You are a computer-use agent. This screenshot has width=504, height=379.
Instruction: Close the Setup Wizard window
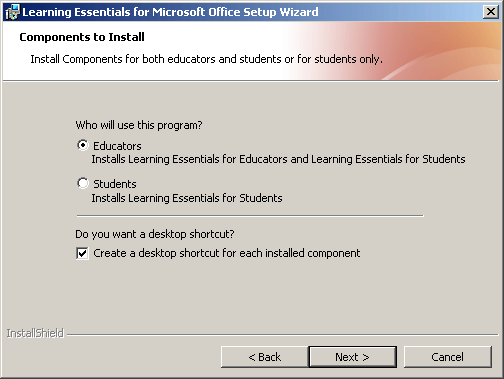point(491,12)
